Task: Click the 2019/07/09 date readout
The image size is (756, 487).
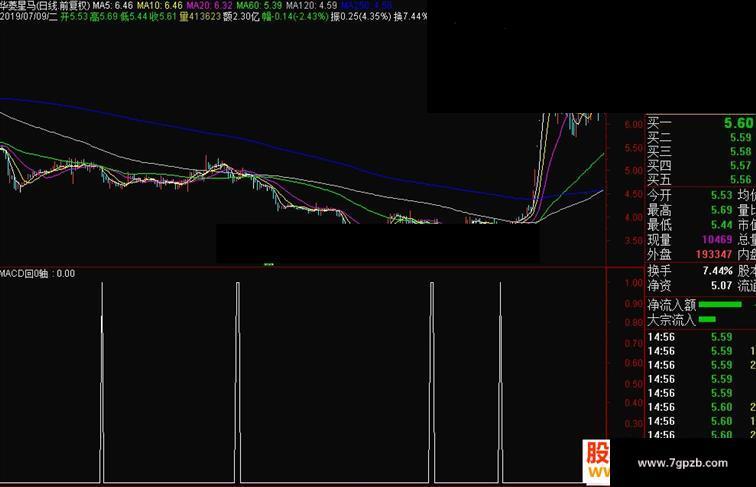Action: click(x=28, y=17)
